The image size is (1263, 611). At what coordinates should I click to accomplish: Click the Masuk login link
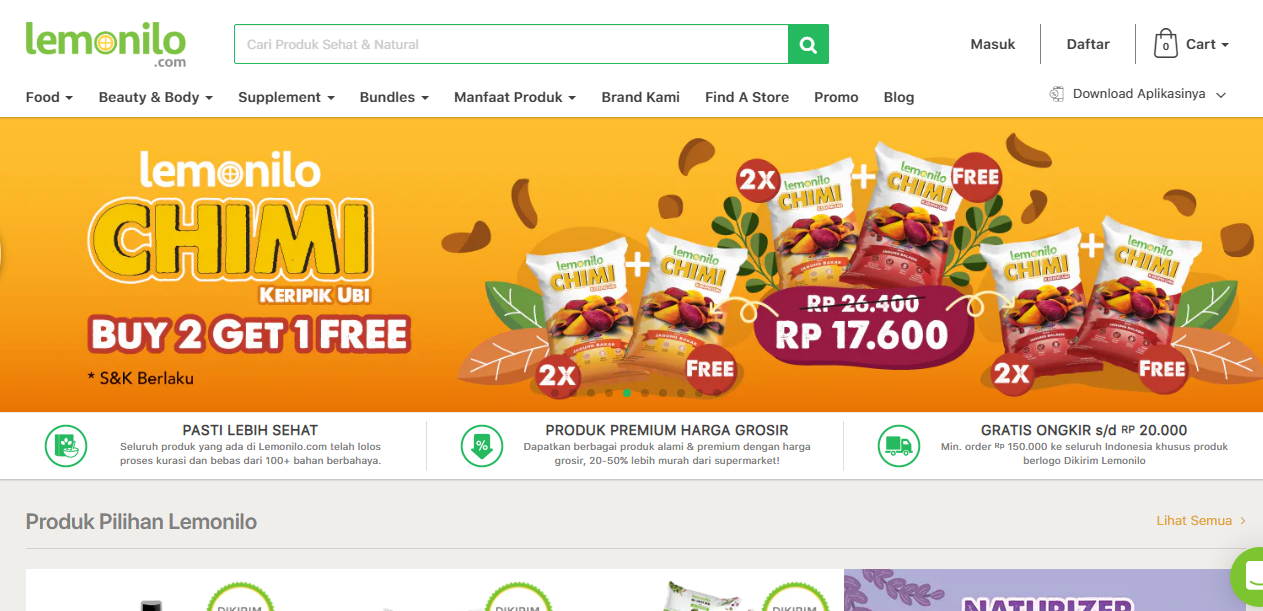pyautogui.click(x=993, y=44)
